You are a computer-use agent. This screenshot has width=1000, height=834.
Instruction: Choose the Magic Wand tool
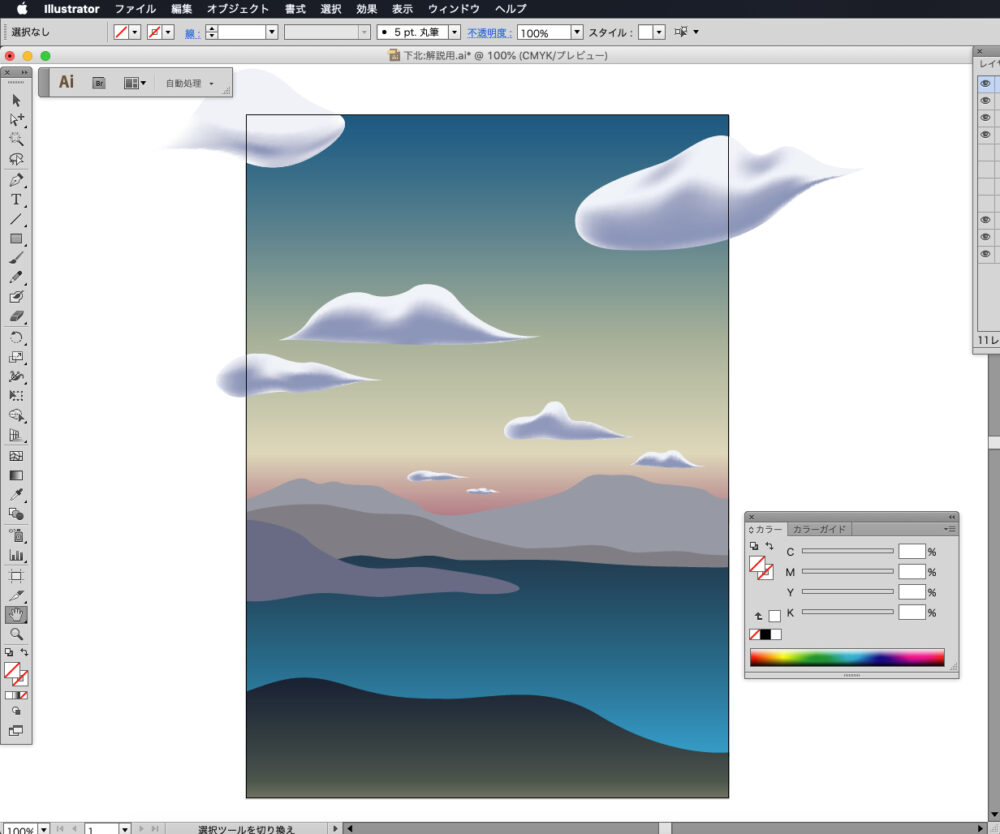16,139
